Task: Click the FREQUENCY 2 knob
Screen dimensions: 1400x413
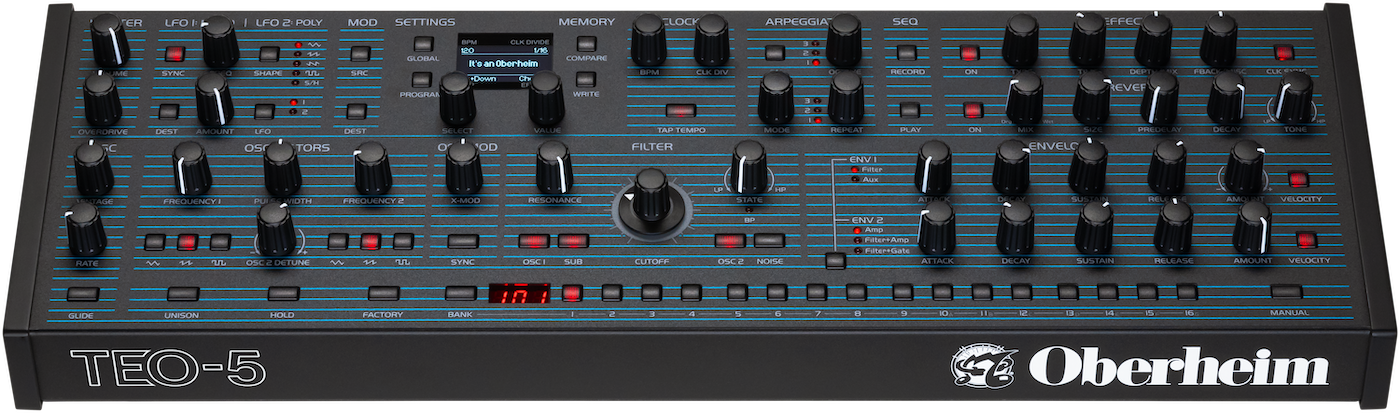Action: (371, 168)
